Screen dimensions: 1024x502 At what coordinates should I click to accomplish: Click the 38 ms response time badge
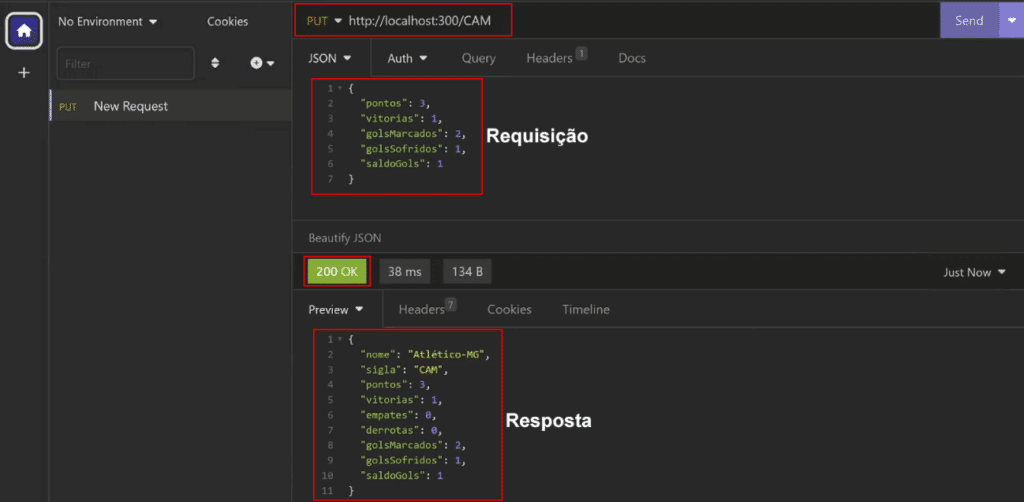[405, 272]
